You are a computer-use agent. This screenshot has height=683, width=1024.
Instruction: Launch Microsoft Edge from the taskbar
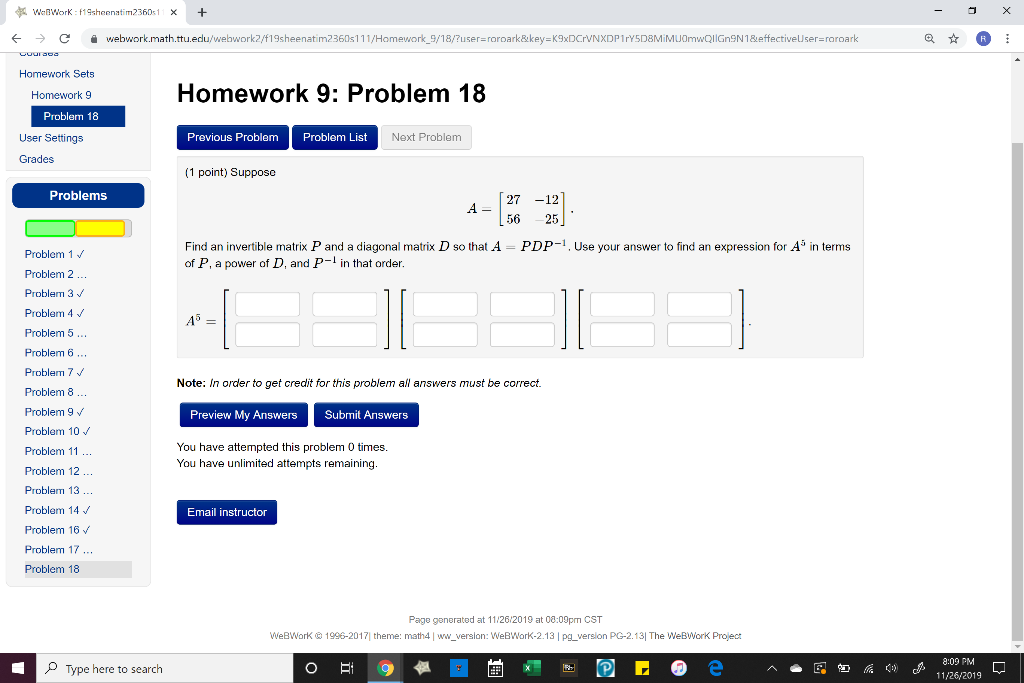pyautogui.click(x=714, y=668)
